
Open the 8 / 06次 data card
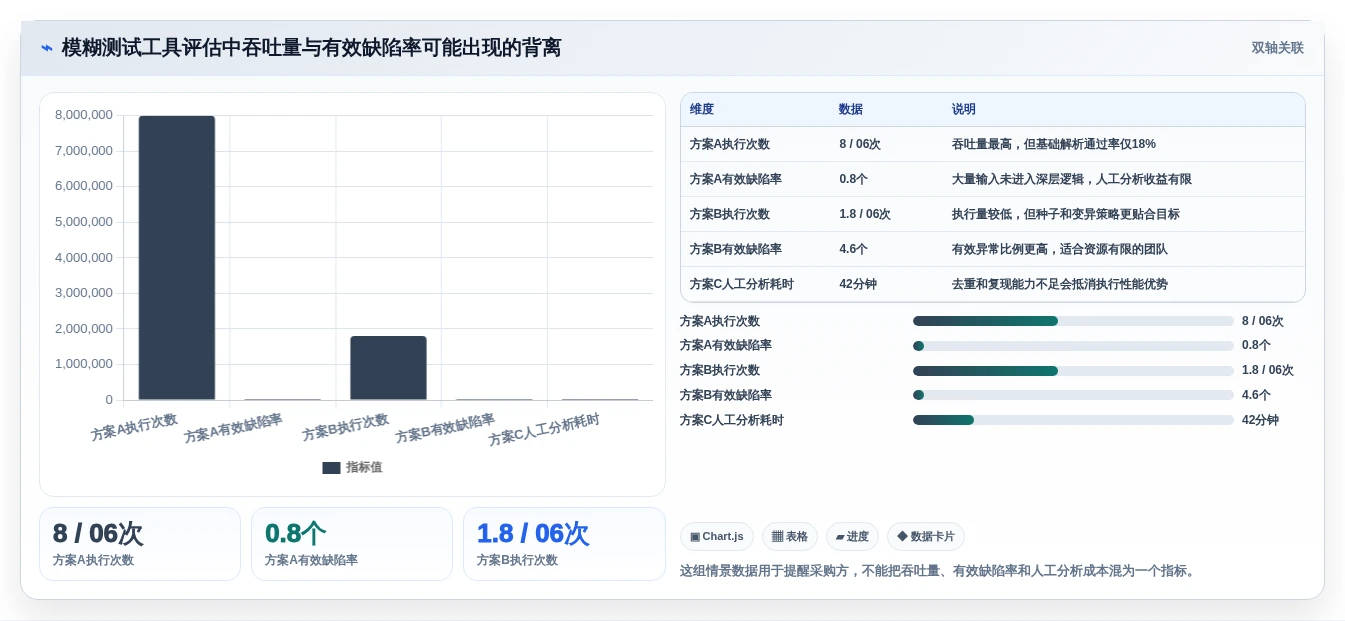[140, 544]
